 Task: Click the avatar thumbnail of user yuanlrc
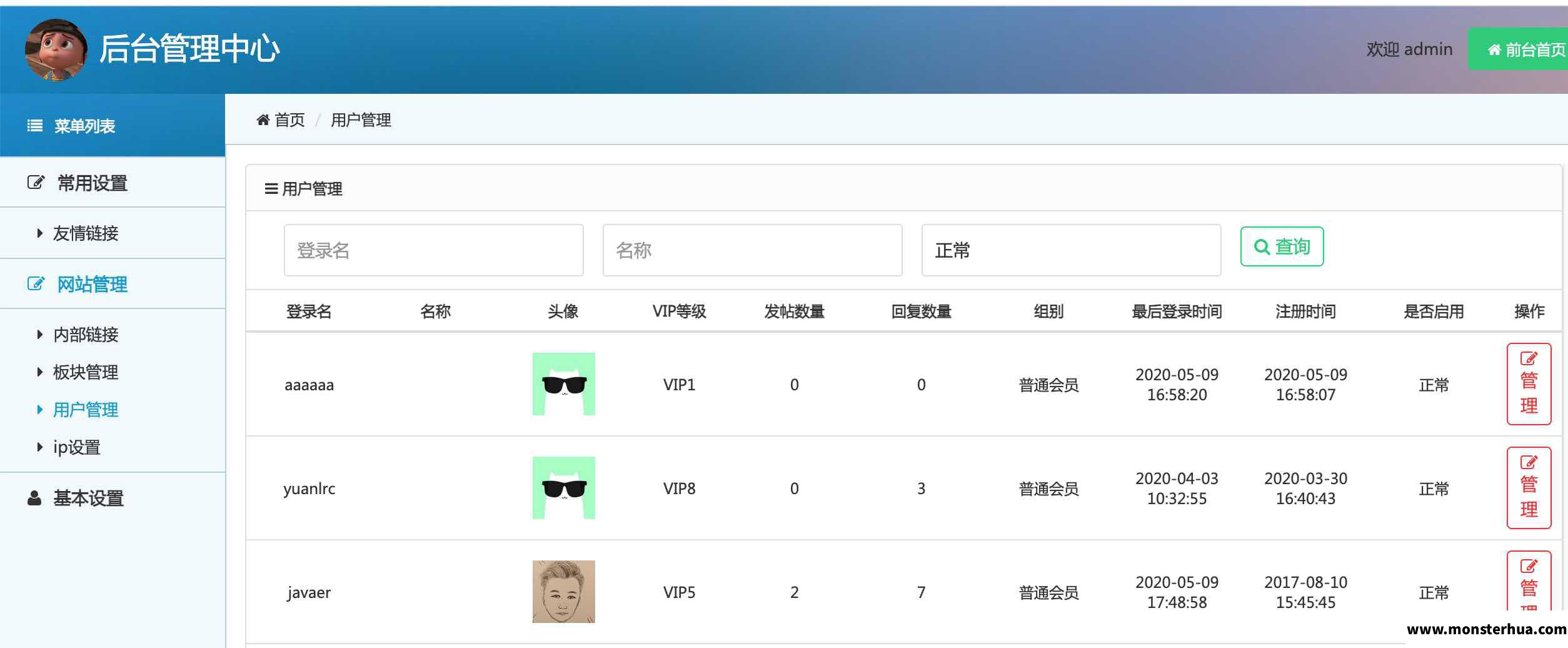pyautogui.click(x=563, y=488)
